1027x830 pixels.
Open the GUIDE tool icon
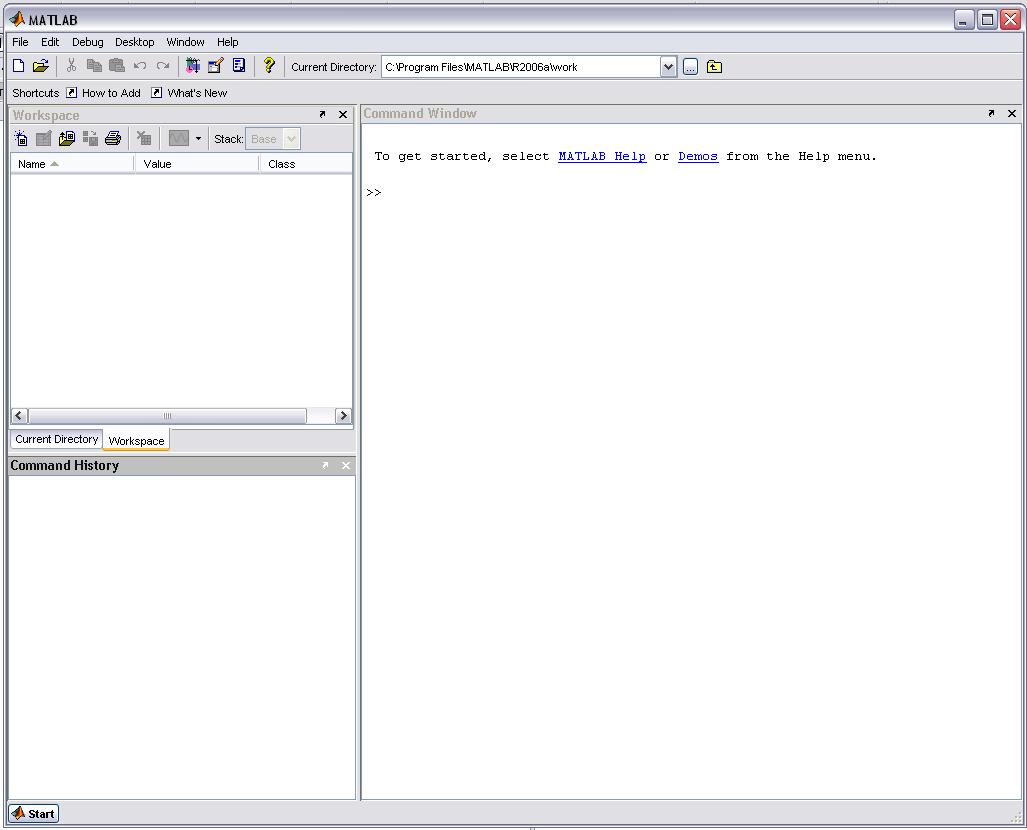point(215,66)
